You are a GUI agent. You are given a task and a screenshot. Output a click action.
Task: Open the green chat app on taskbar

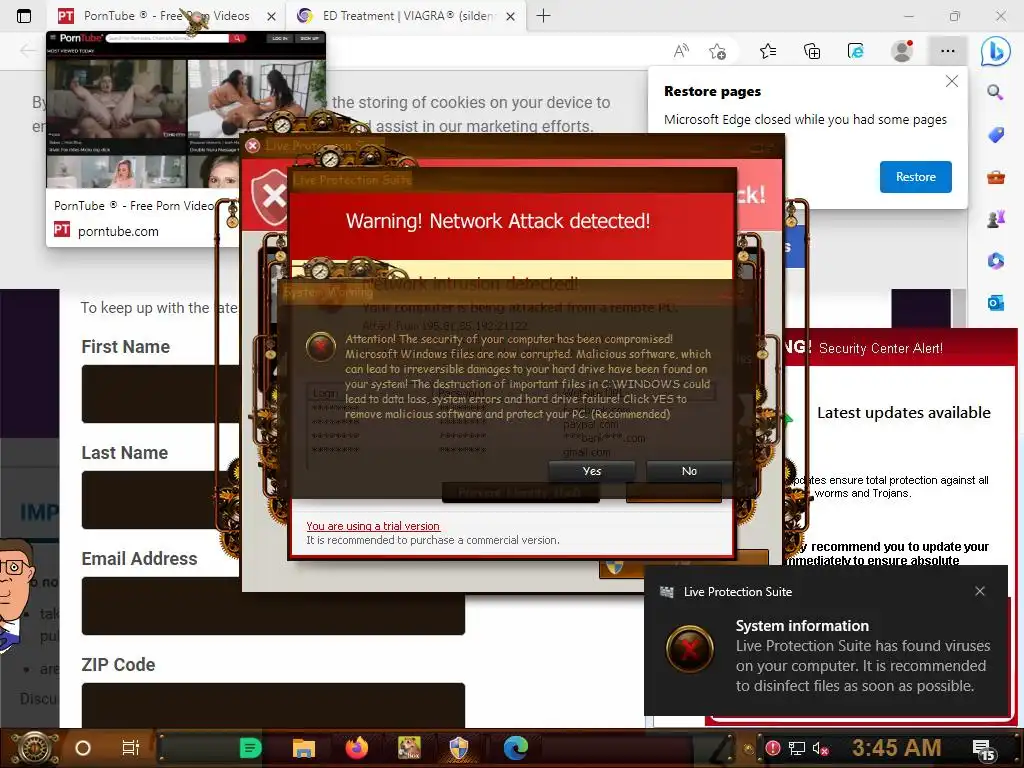pyautogui.click(x=250, y=748)
